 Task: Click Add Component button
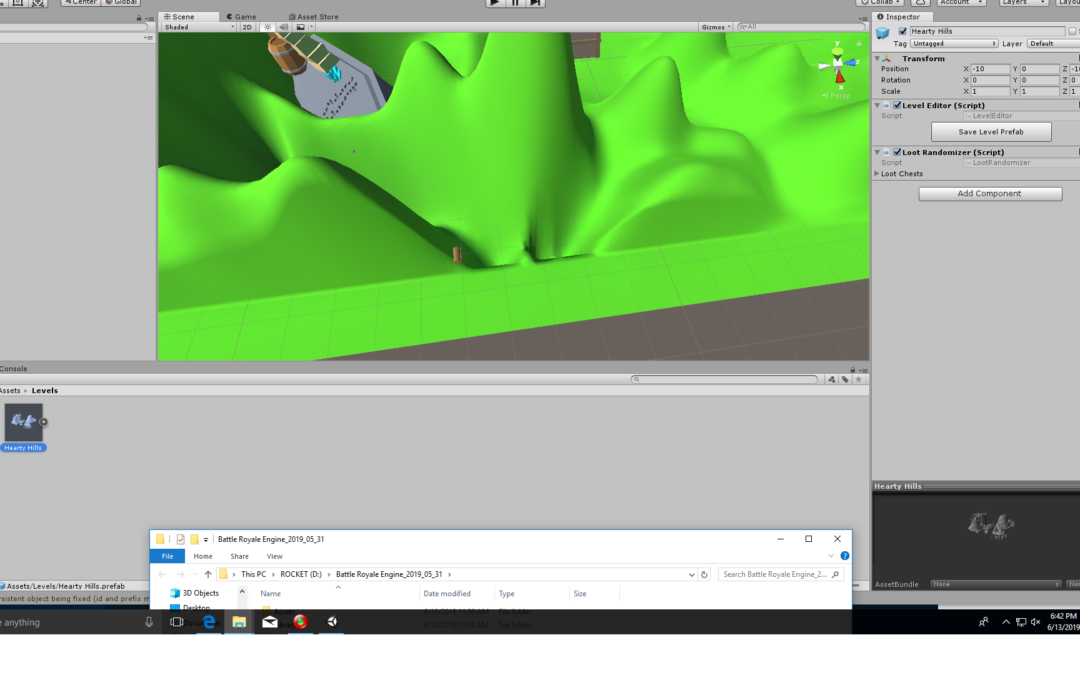tap(990, 194)
